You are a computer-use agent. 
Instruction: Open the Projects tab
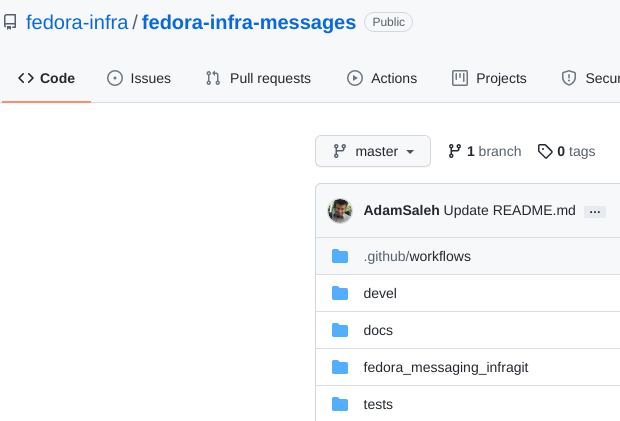[489, 78]
